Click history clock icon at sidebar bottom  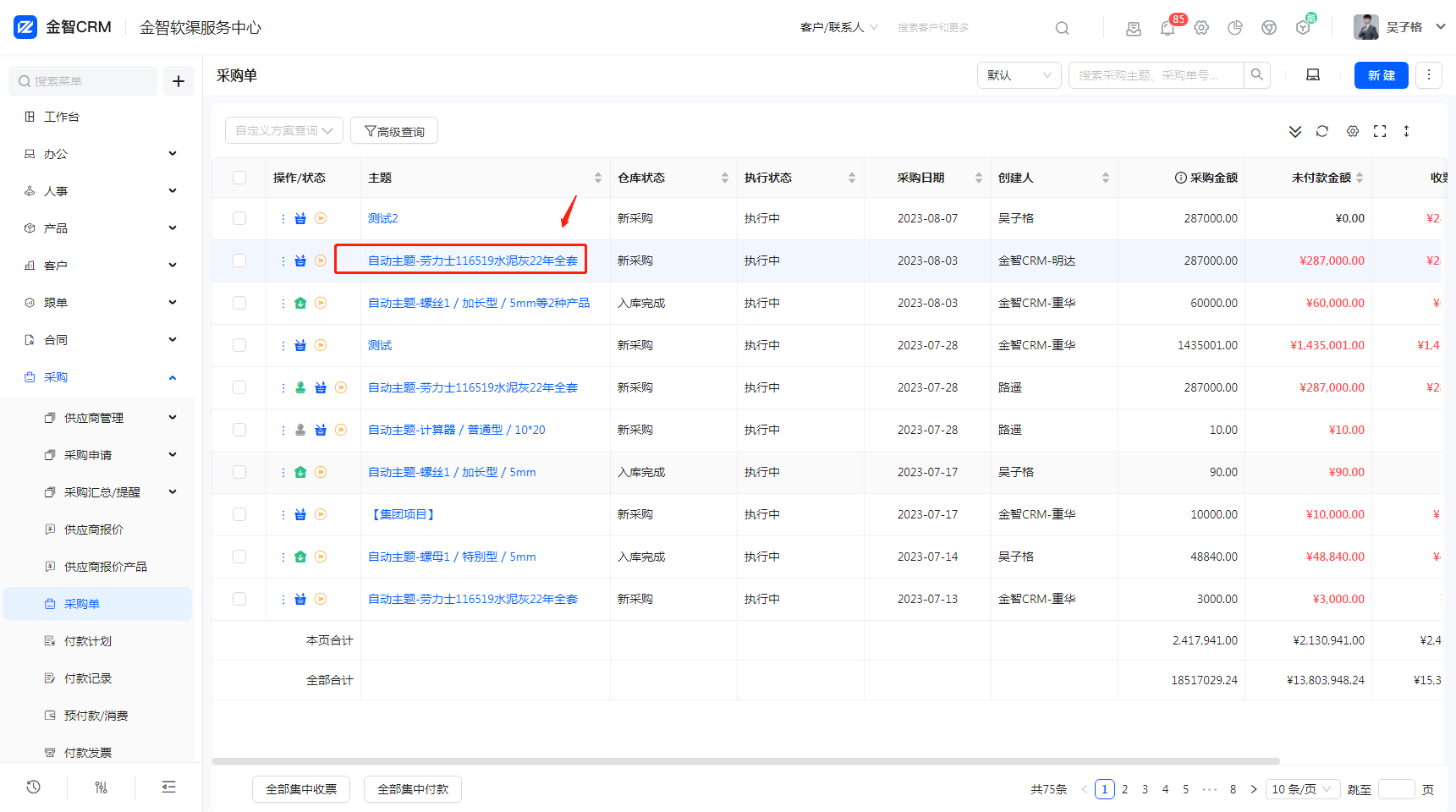[x=34, y=787]
